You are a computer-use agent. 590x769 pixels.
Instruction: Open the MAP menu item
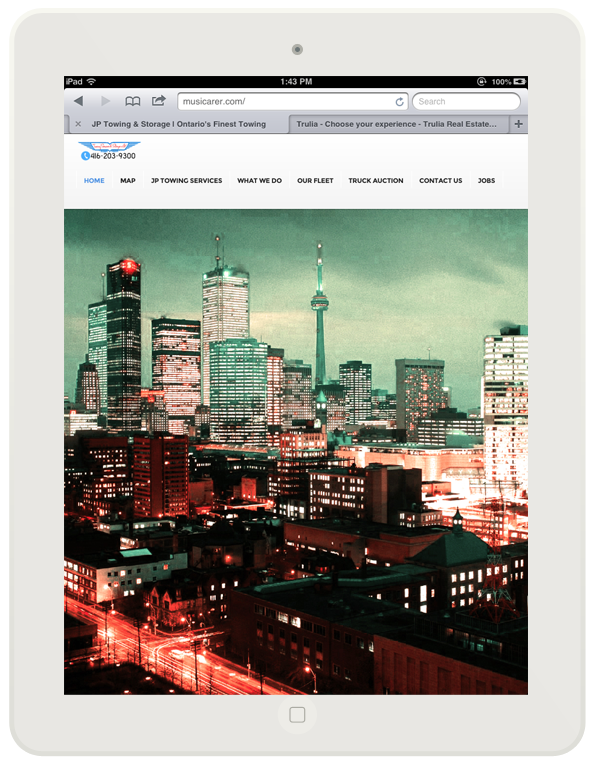128,180
